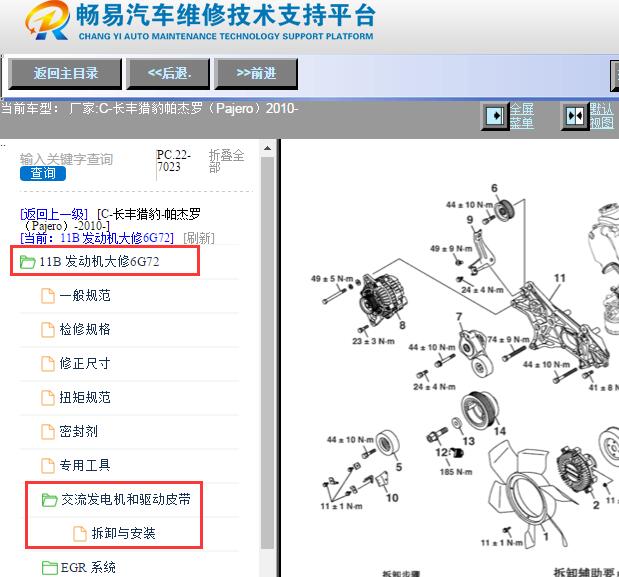The height and width of the screenshot is (577, 619).
Task: Click the 扭矩规范 page icon
Action: pyautogui.click(x=48, y=398)
